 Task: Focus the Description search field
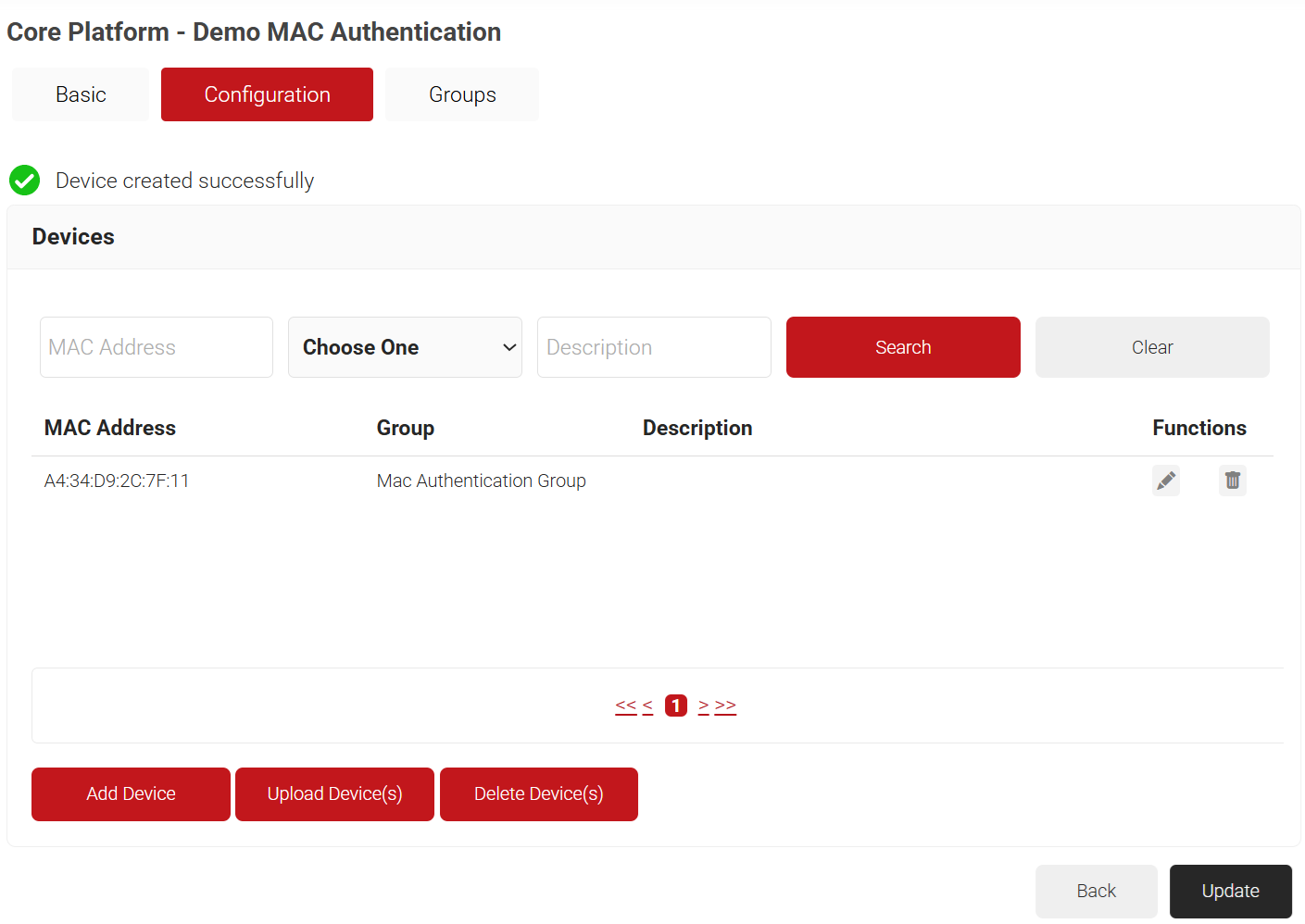[654, 347]
